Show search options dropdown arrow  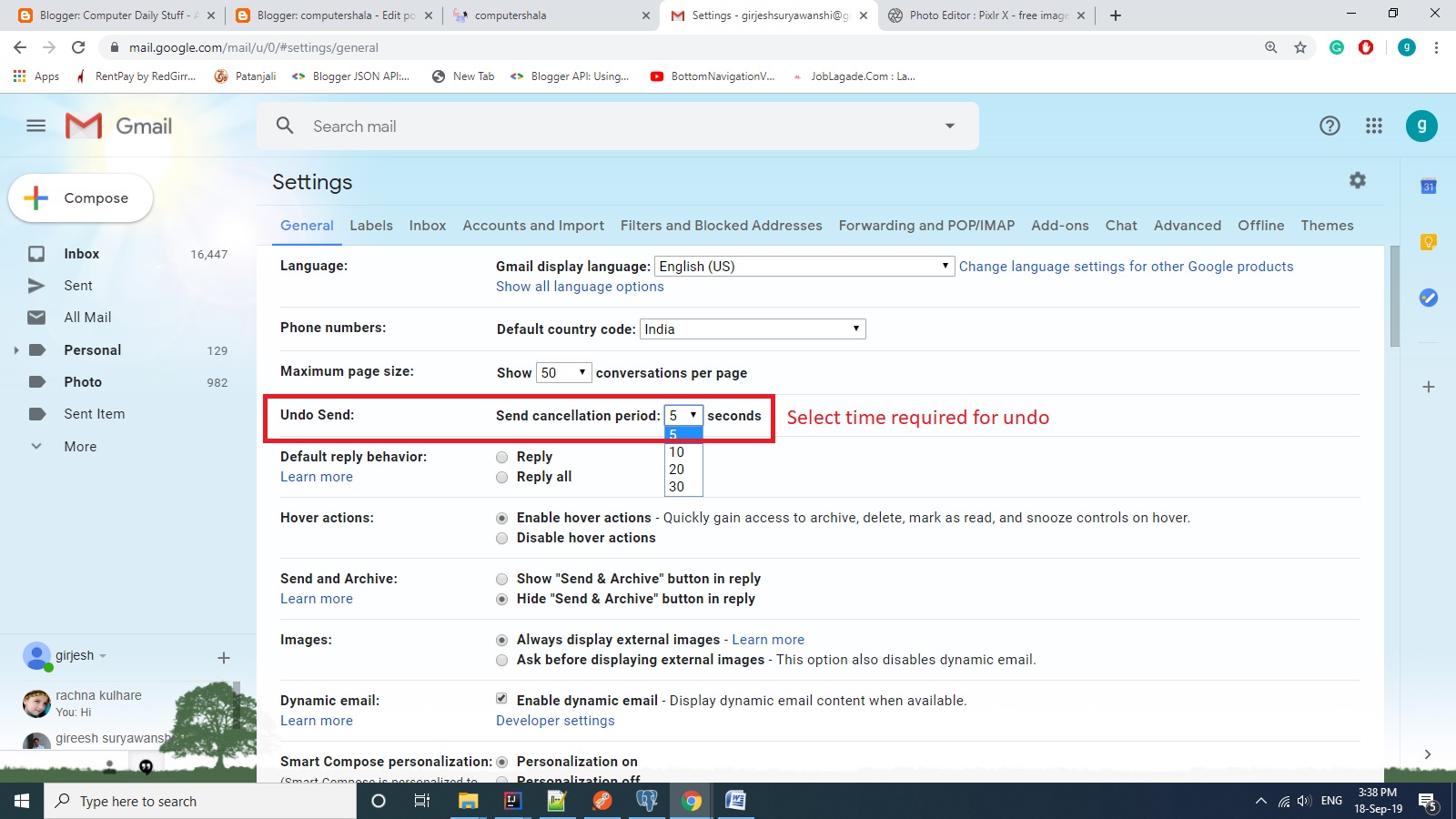tap(950, 126)
